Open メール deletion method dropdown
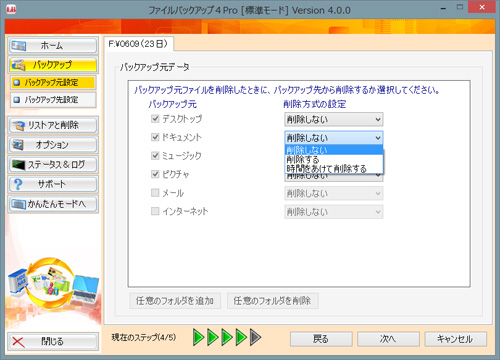Screen dimensions: 500x360 [x=334, y=193]
